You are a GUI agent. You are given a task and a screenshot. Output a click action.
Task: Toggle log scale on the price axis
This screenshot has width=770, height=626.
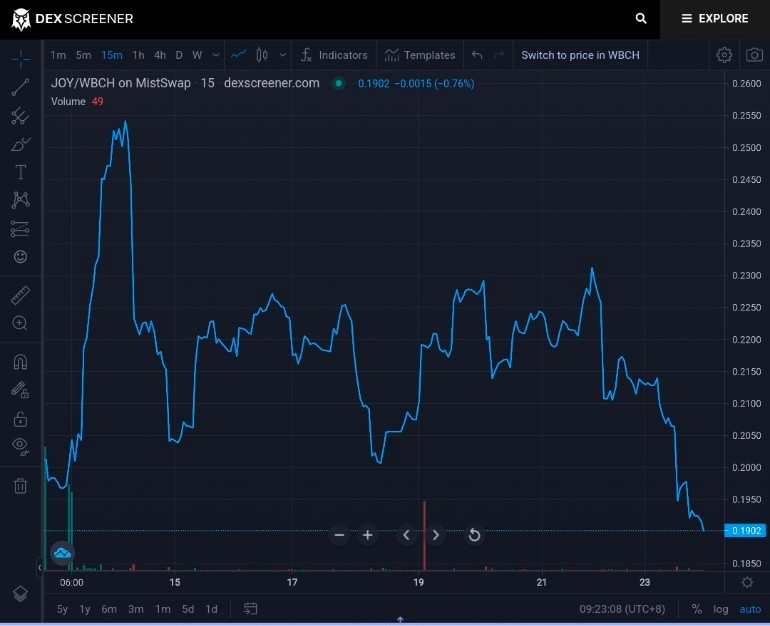720,609
